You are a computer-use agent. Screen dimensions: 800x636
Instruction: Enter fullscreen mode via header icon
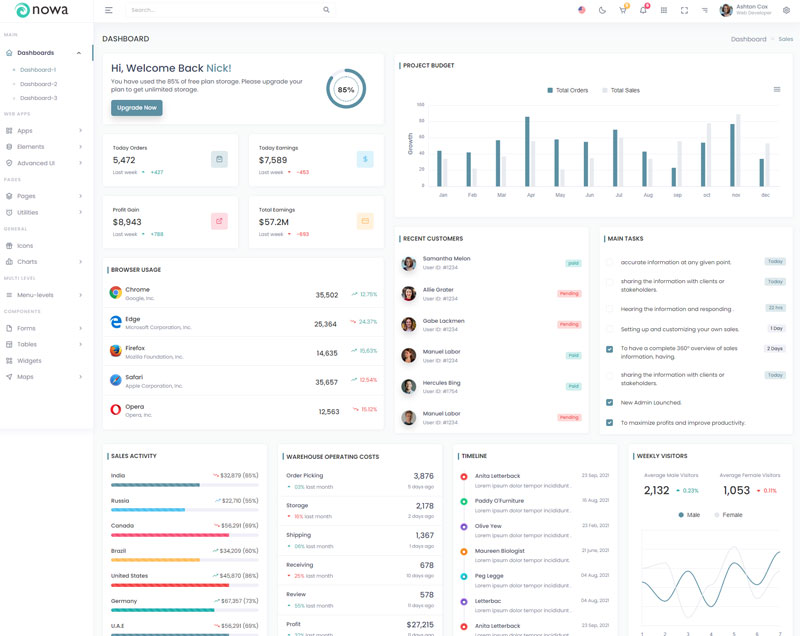click(x=684, y=10)
